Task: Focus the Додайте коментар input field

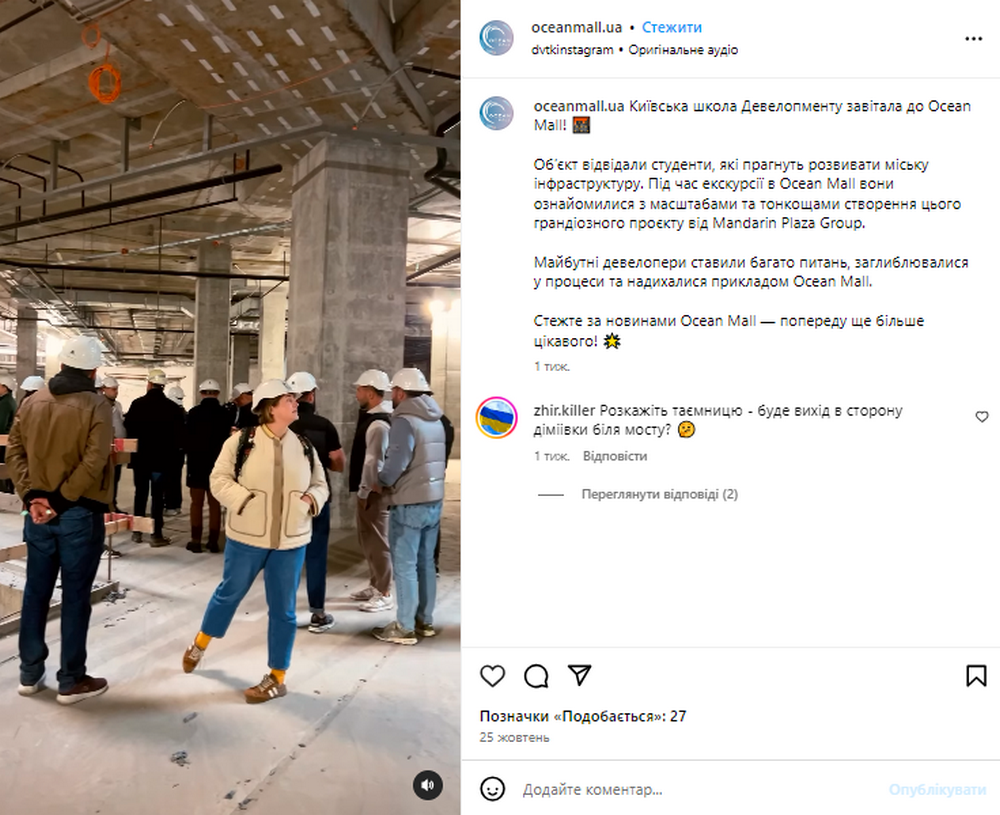Action: pyautogui.click(x=702, y=789)
